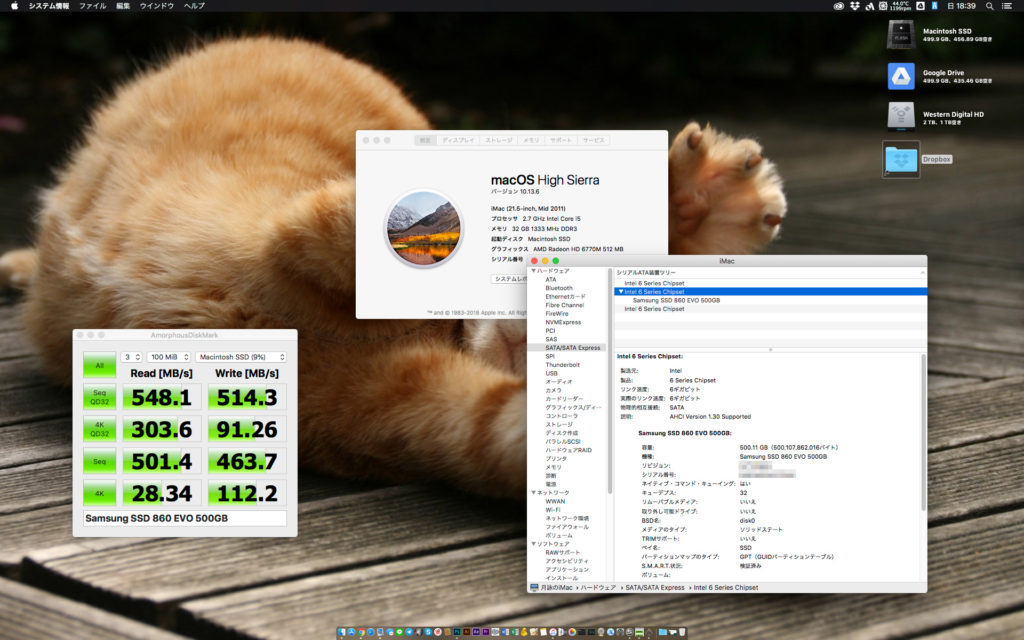Select NVMExpress in the hardware sidebar
This screenshot has width=1024, height=640.
click(563, 323)
